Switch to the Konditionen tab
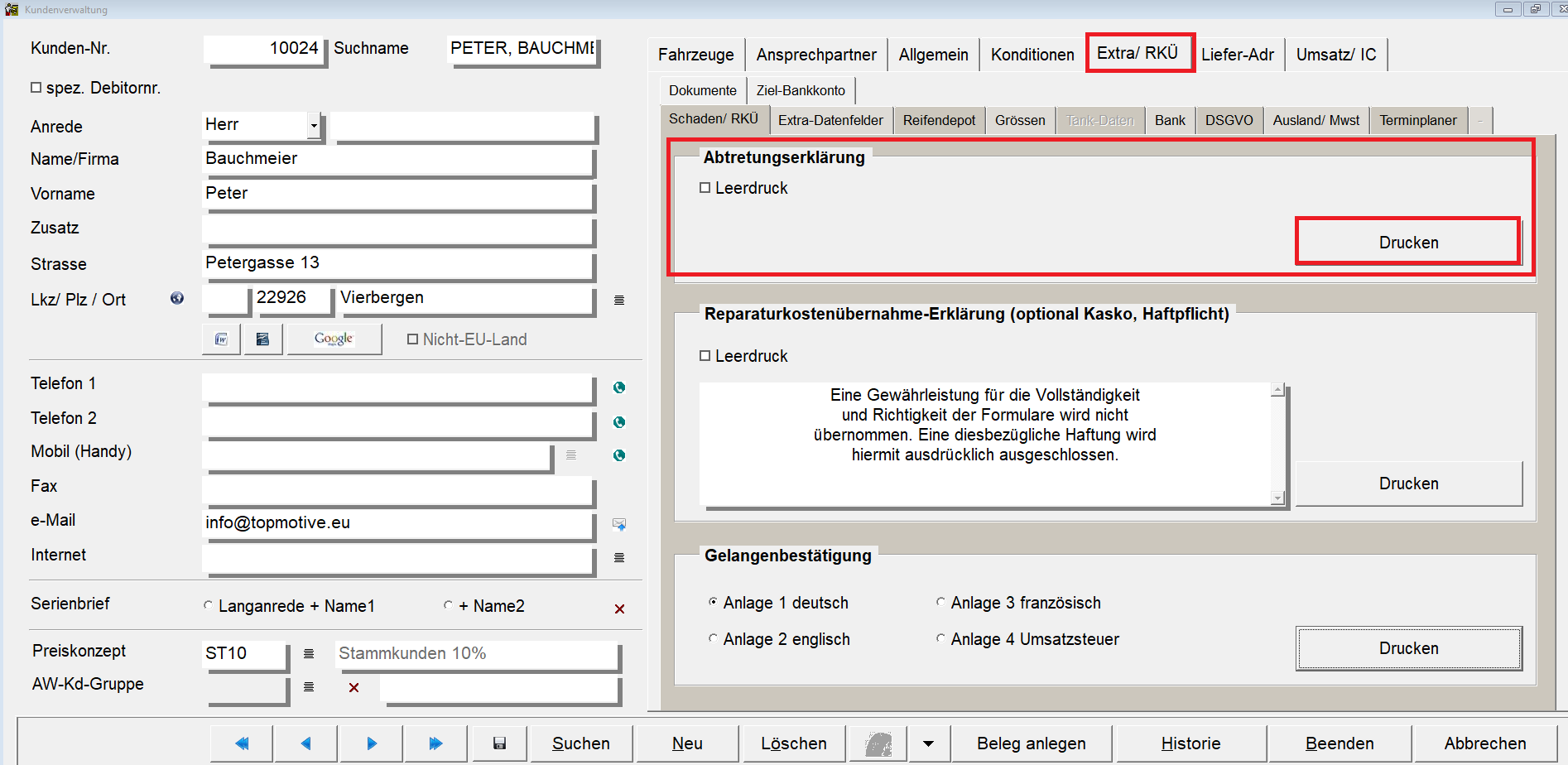The width and height of the screenshot is (1568, 765). (1032, 55)
